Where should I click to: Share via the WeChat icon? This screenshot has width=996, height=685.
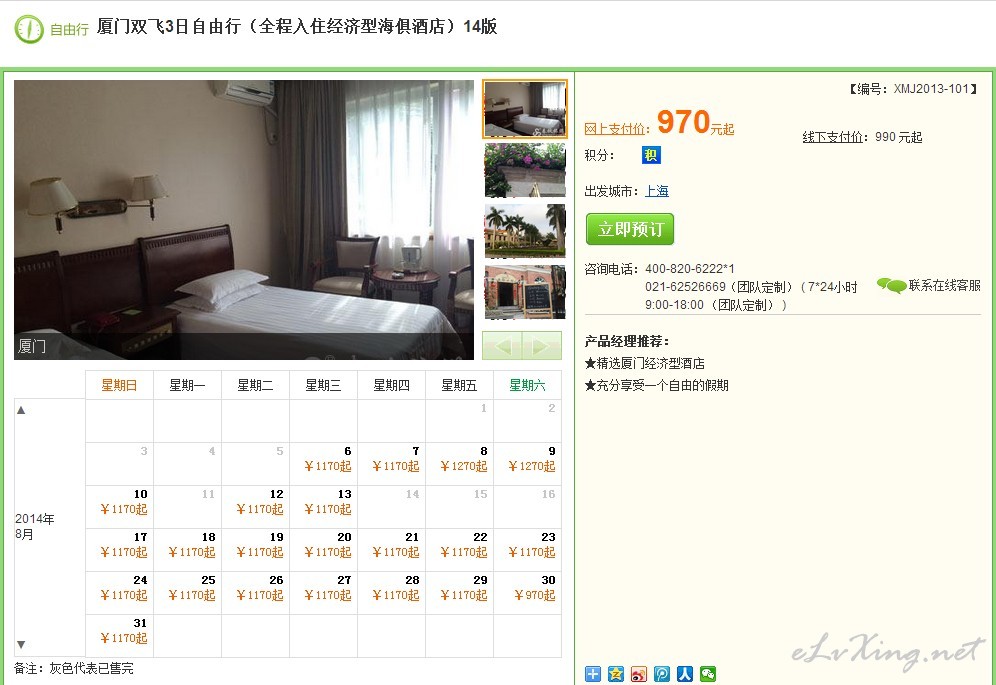708,674
